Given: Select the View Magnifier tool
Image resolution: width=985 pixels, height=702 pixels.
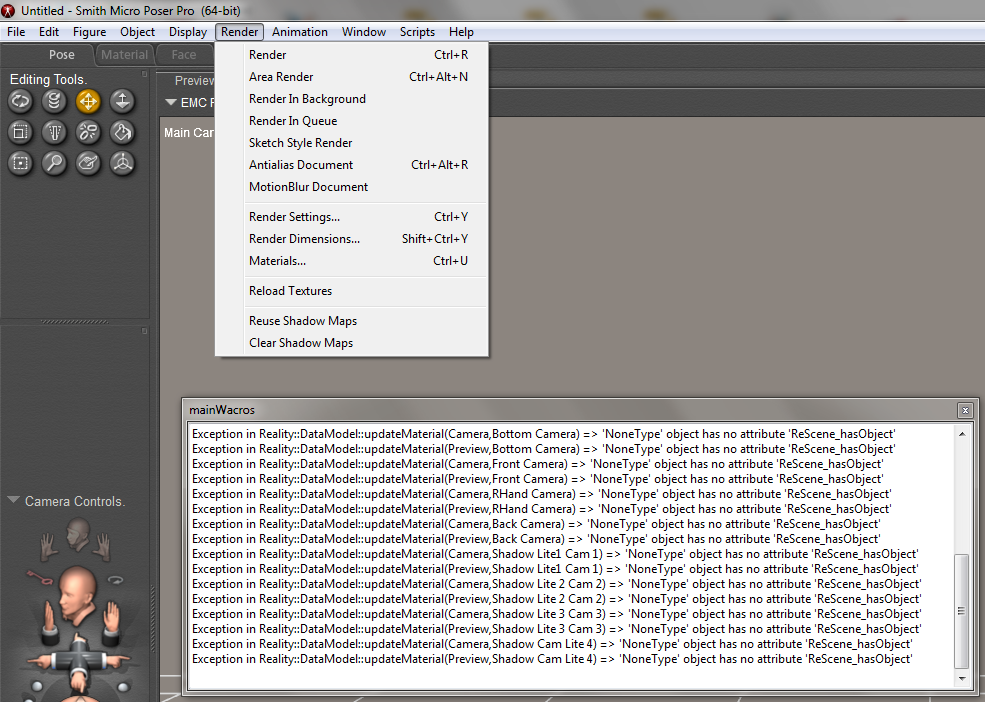Looking at the screenshot, I should 54,163.
